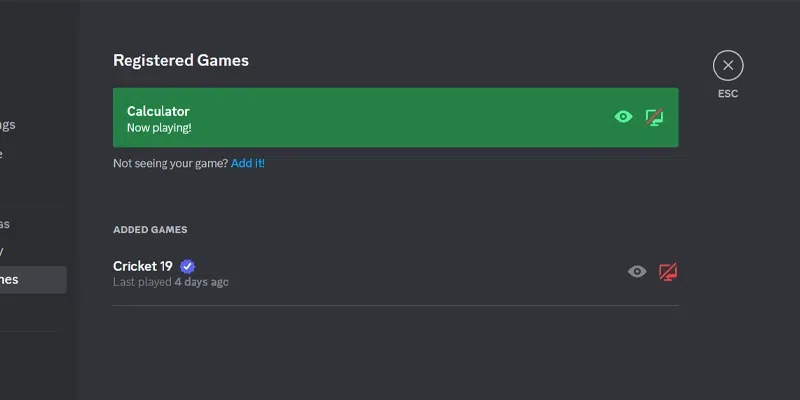Screen dimensions: 800x400
Task: Select the highlighted sidebar tab ending in 'mes'
Action: pos(30,280)
